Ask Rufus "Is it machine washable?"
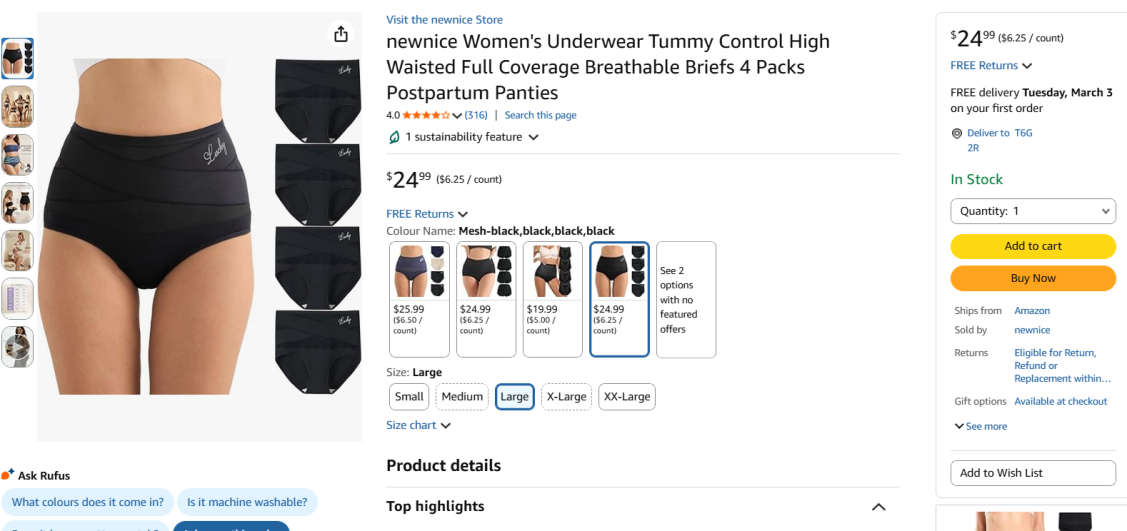Viewport: 1127px width, 531px height. (247, 502)
